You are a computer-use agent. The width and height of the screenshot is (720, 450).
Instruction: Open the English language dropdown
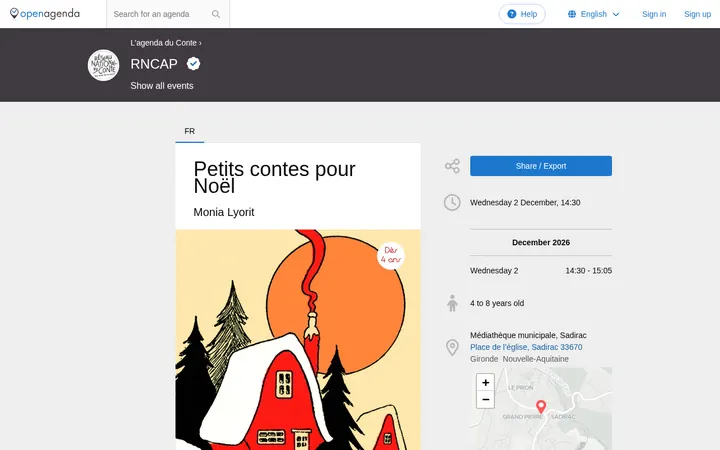[593, 14]
